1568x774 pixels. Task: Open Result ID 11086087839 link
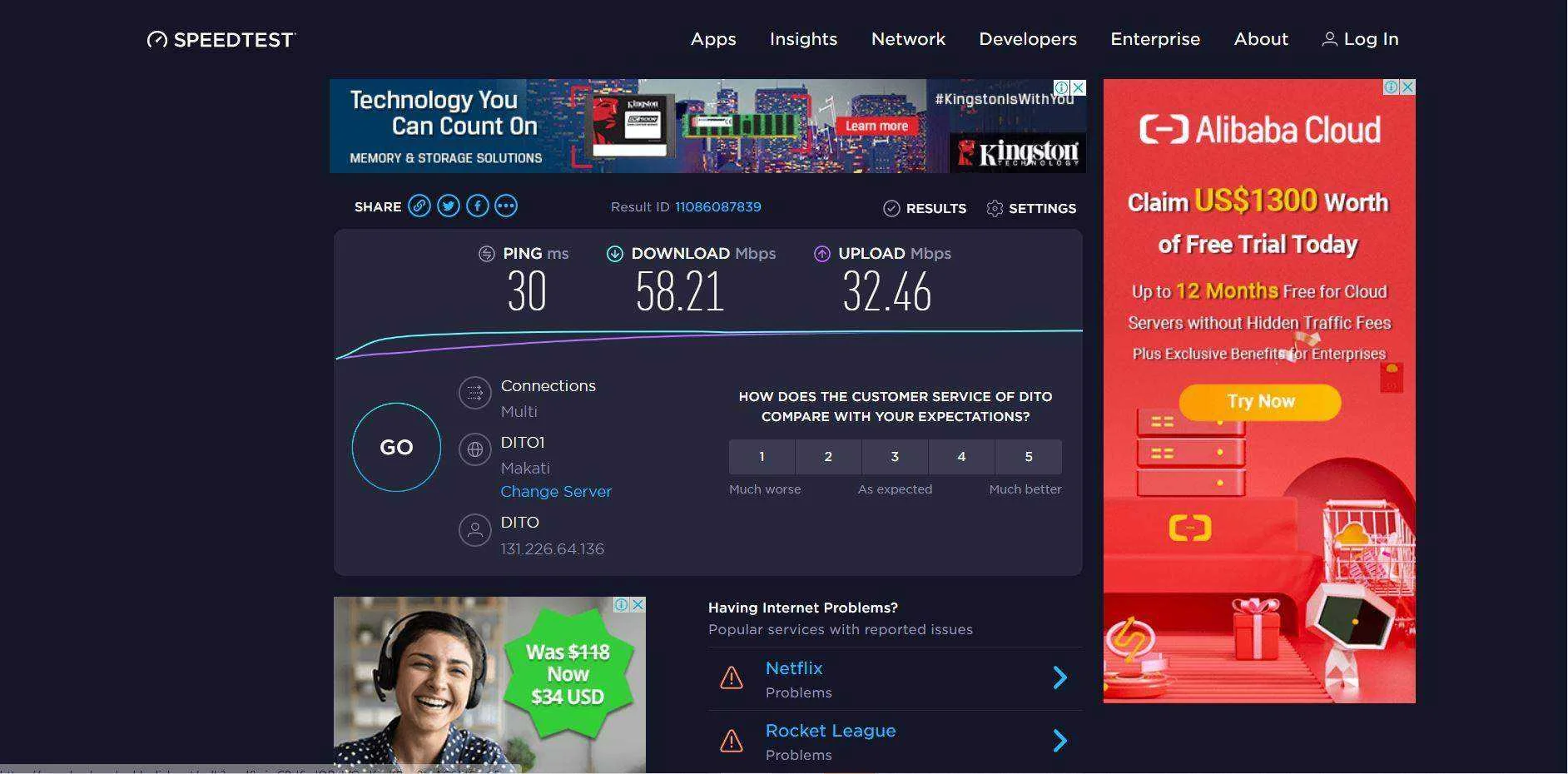717,207
